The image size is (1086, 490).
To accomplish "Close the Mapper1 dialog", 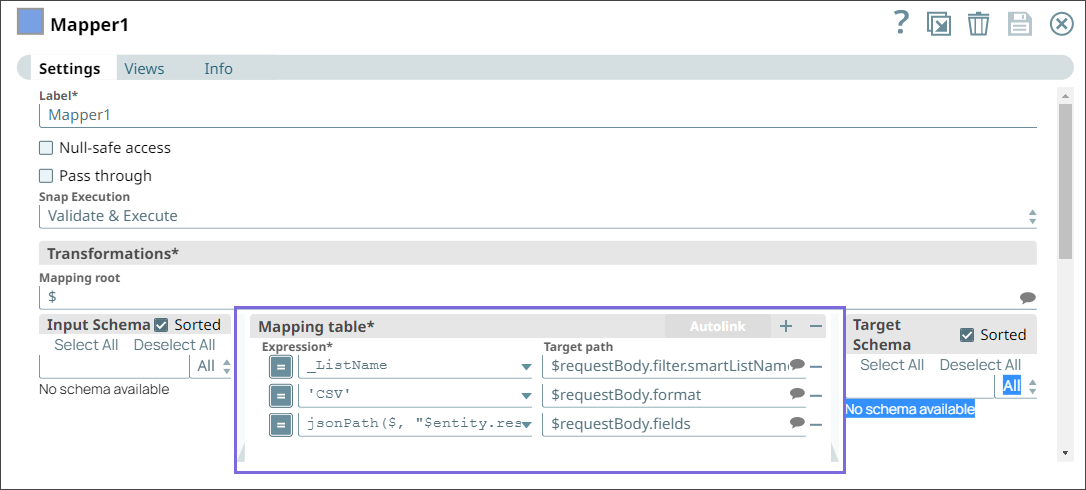I will click(1061, 24).
